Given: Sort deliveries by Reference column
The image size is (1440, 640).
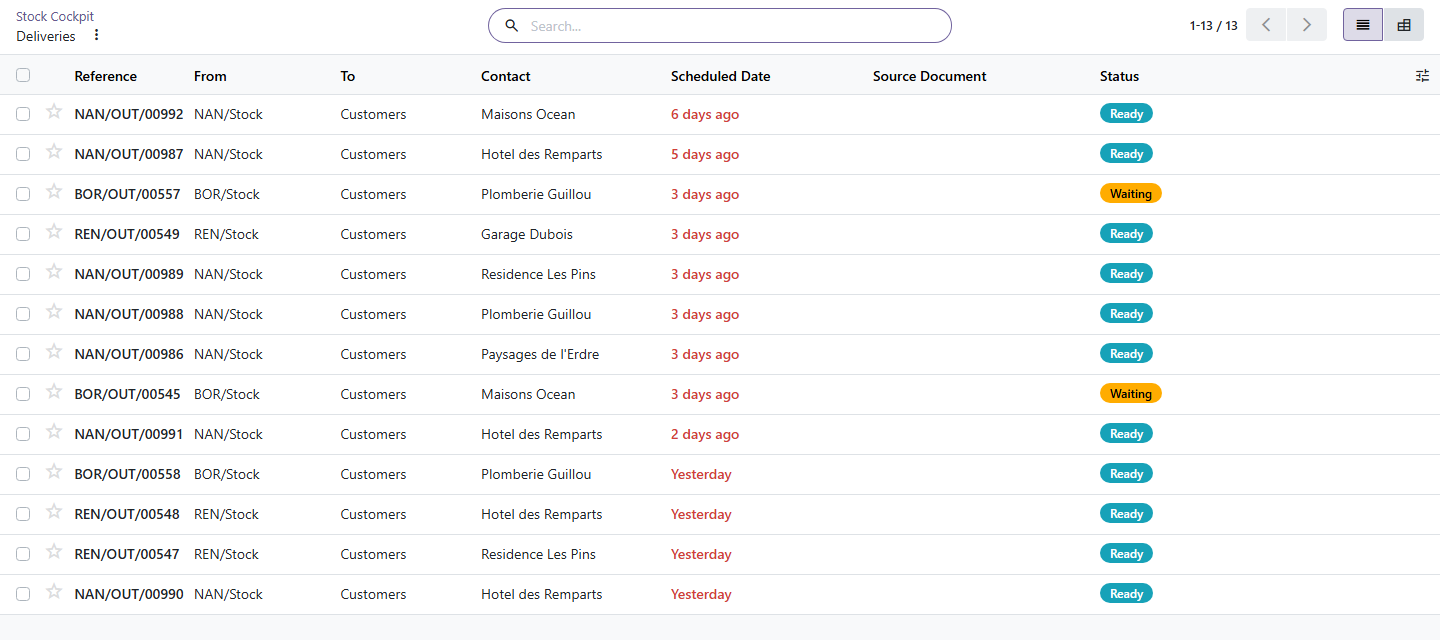Looking at the screenshot, I should (105, 76).
